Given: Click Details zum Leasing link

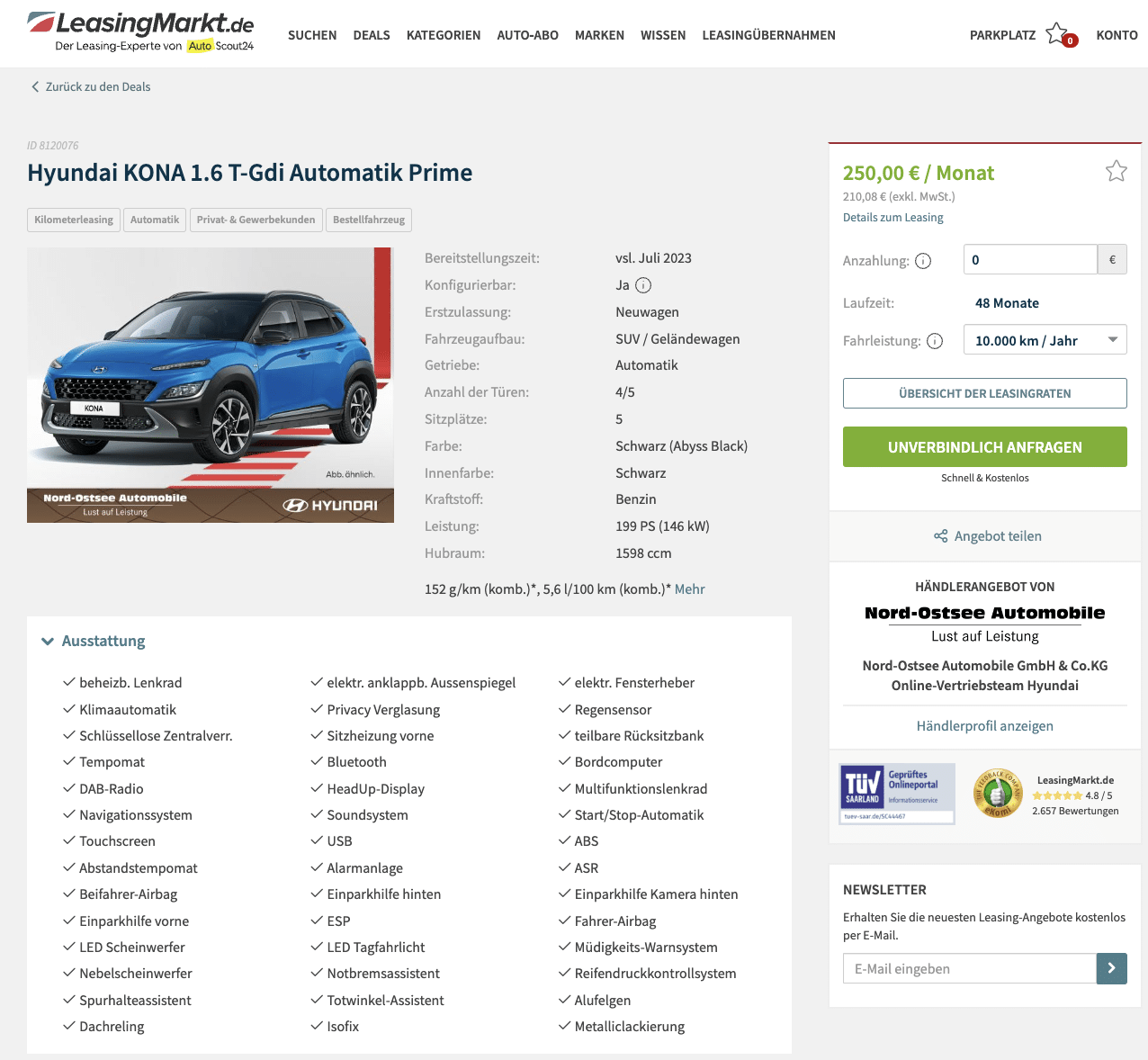Looking at the screenshot, I should (893, 217).
